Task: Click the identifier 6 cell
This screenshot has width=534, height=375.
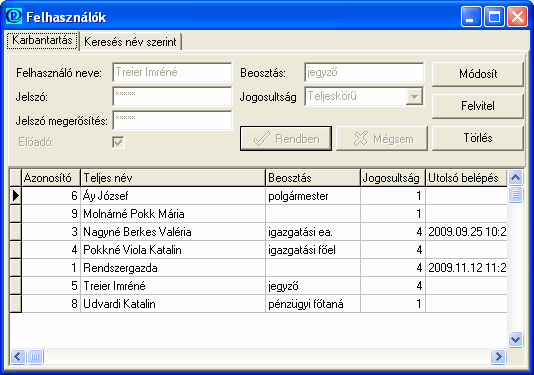Action: (x=51, y=196)
